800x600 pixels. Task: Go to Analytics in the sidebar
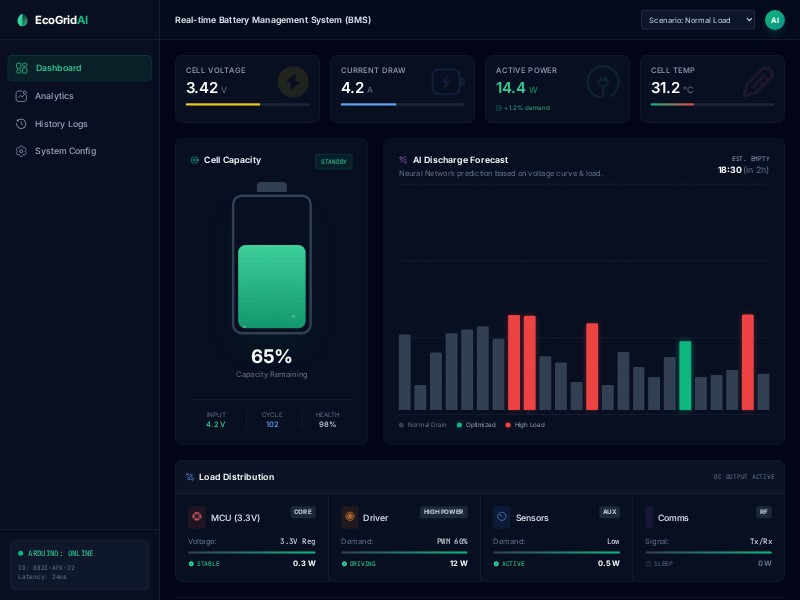coord(54,96)
